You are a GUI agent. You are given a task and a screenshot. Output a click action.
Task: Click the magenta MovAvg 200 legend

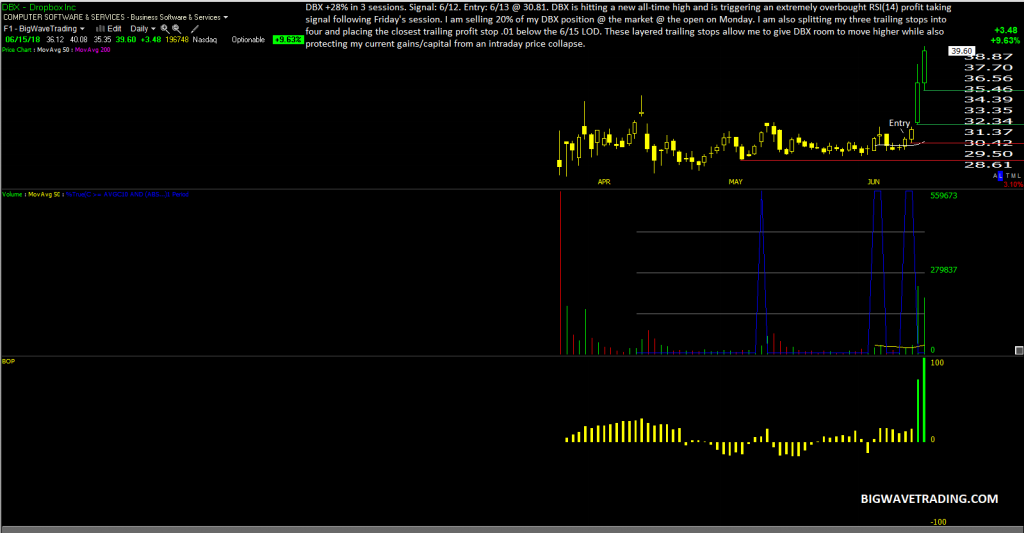coord(93,50)
